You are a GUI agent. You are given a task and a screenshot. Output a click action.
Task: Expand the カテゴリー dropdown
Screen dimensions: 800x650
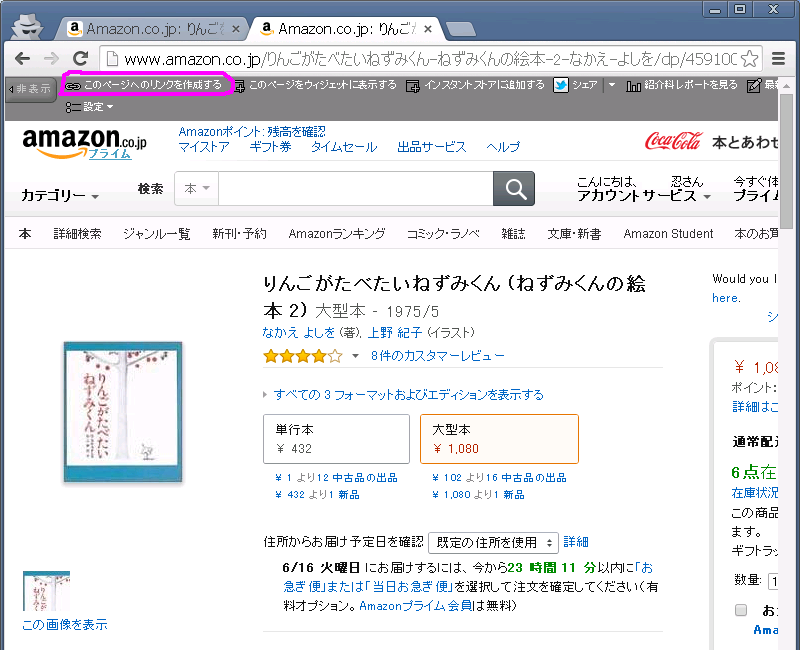click(60, 195)
